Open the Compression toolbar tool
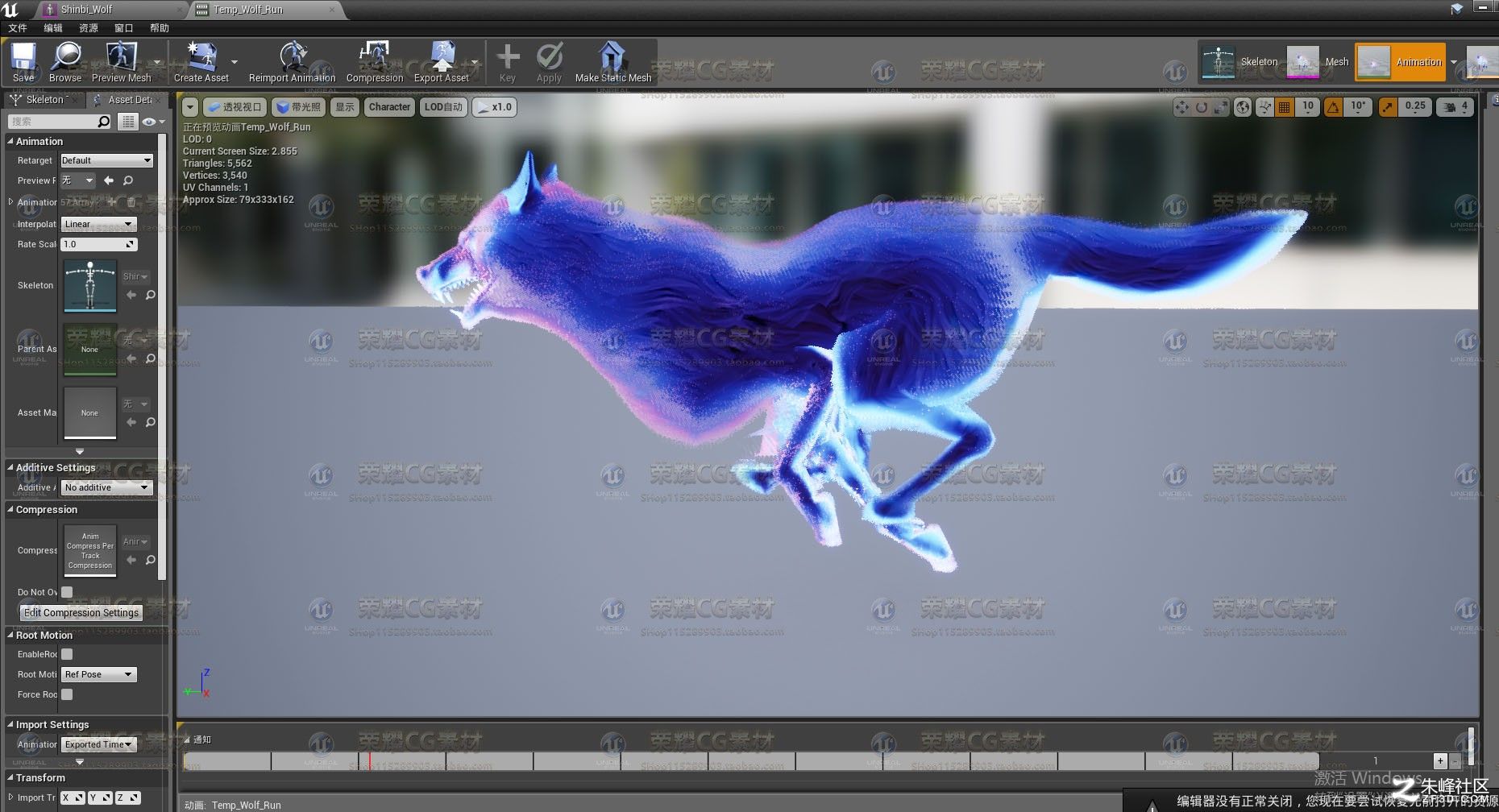1499x812 pixels. click(375, 62)
